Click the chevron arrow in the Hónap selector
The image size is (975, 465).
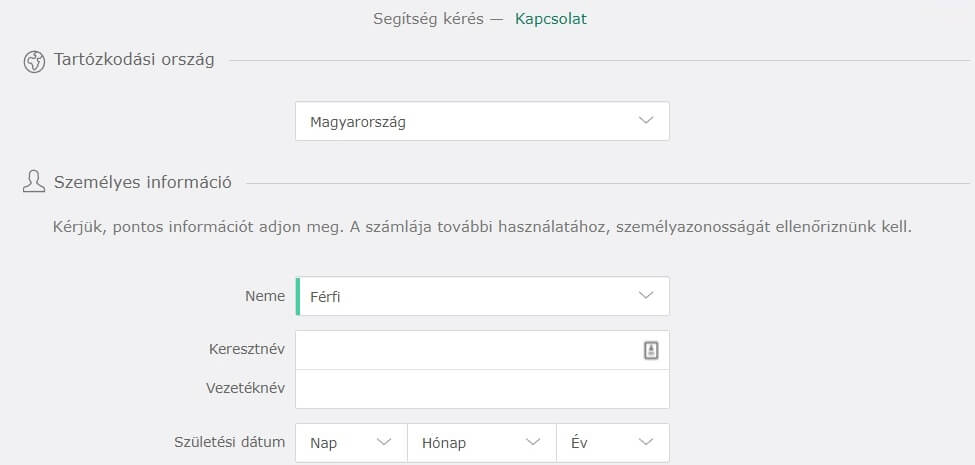(534, 442)
